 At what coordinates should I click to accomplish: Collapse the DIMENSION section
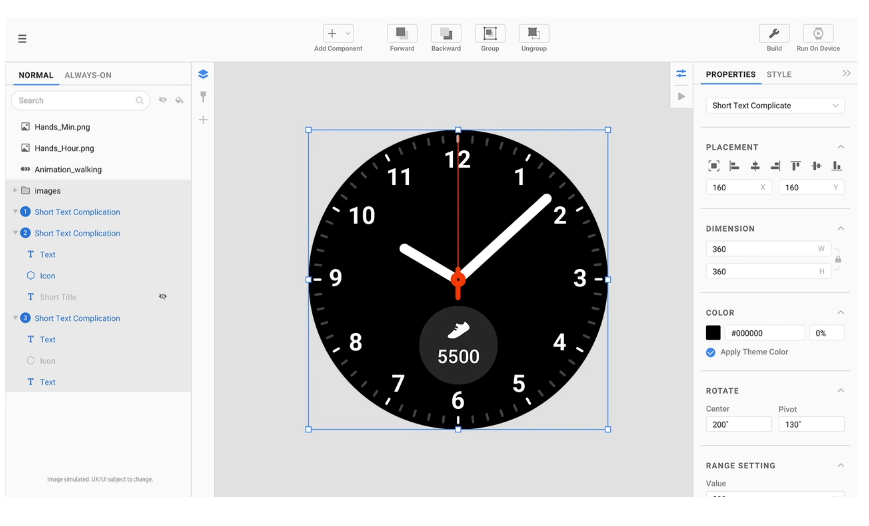(x=841, y=228)
